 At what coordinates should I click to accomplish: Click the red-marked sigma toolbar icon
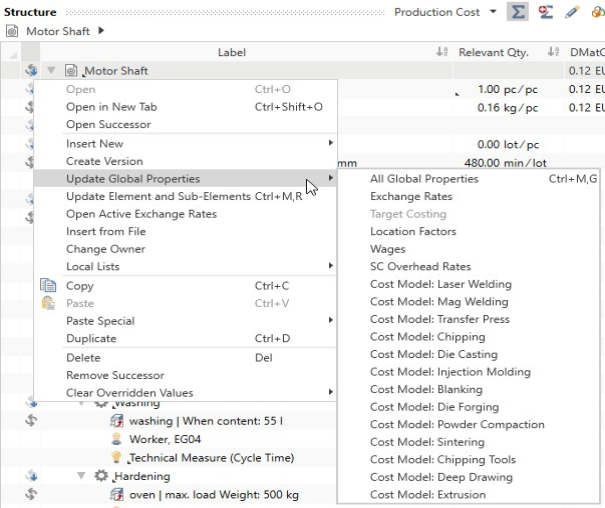coord(544,12)
